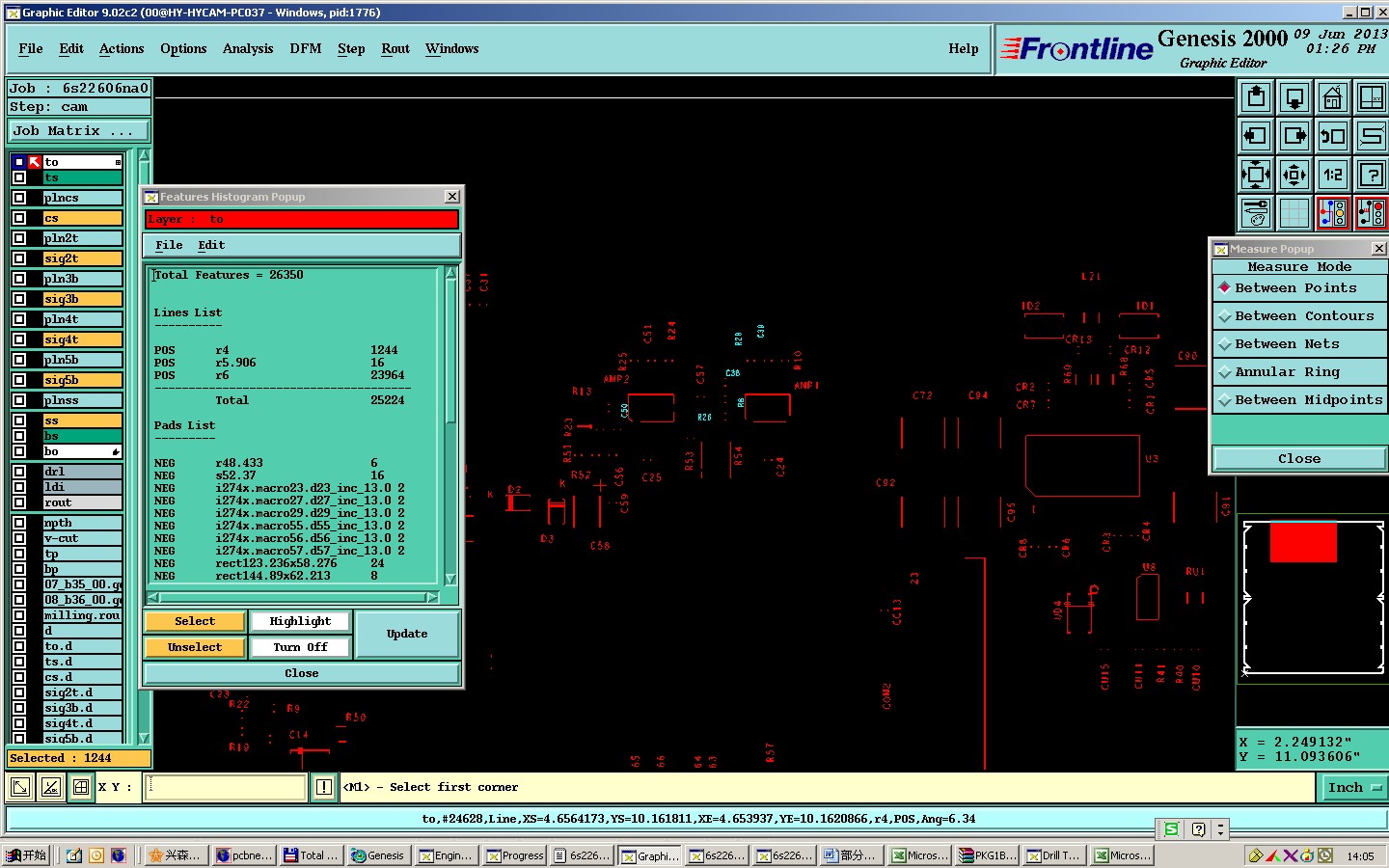Open the XY split-window view icon
The width and height of the screenshot is (1389, 868).
(1371, 97)
